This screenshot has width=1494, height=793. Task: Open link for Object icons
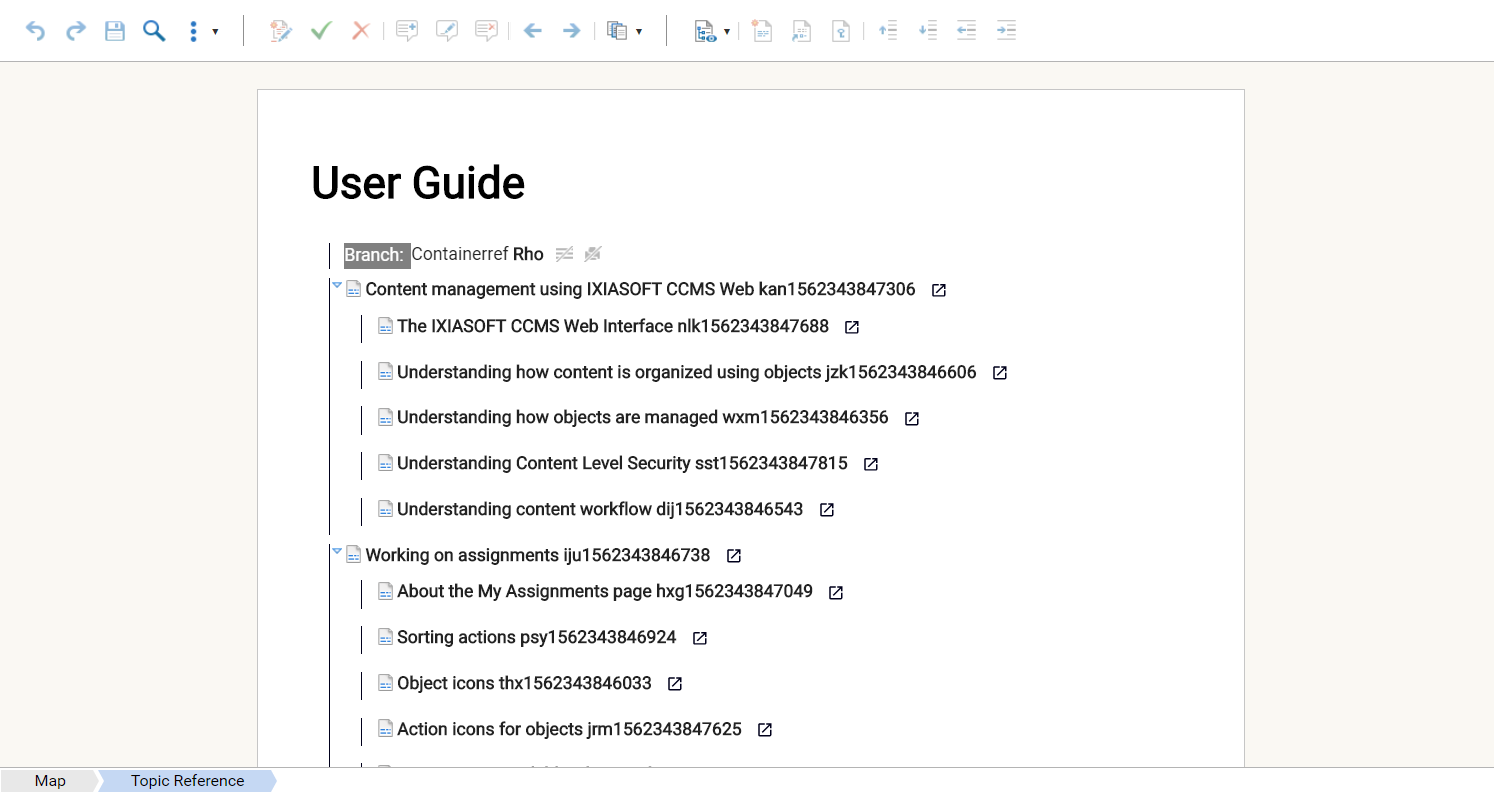click(x=675, y=684)
